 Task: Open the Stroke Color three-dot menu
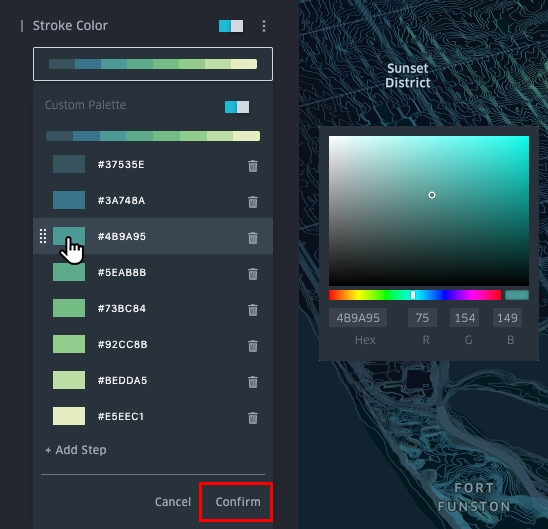click(264, 26)
